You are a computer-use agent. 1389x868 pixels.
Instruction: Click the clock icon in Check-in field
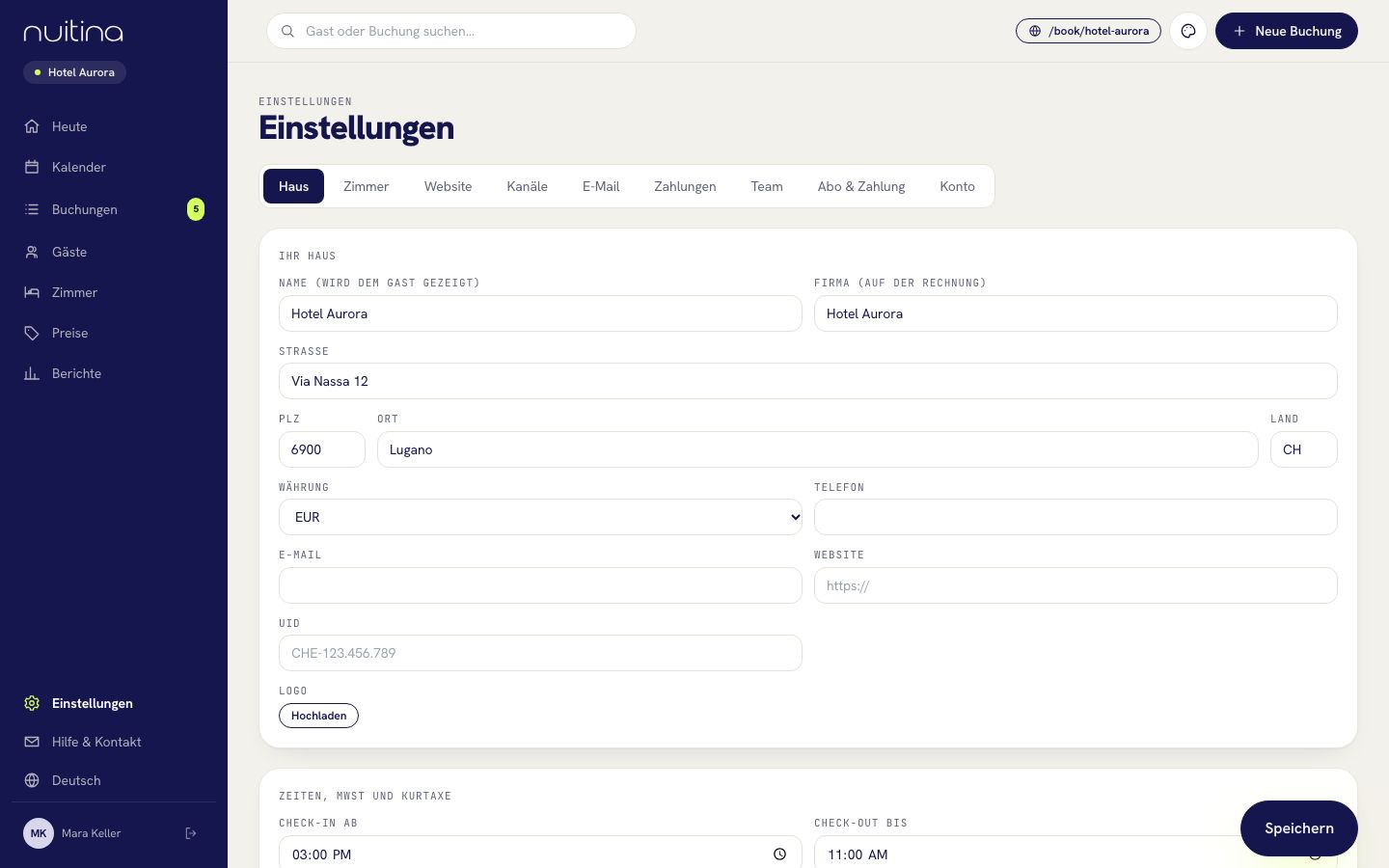pos(779,854)
